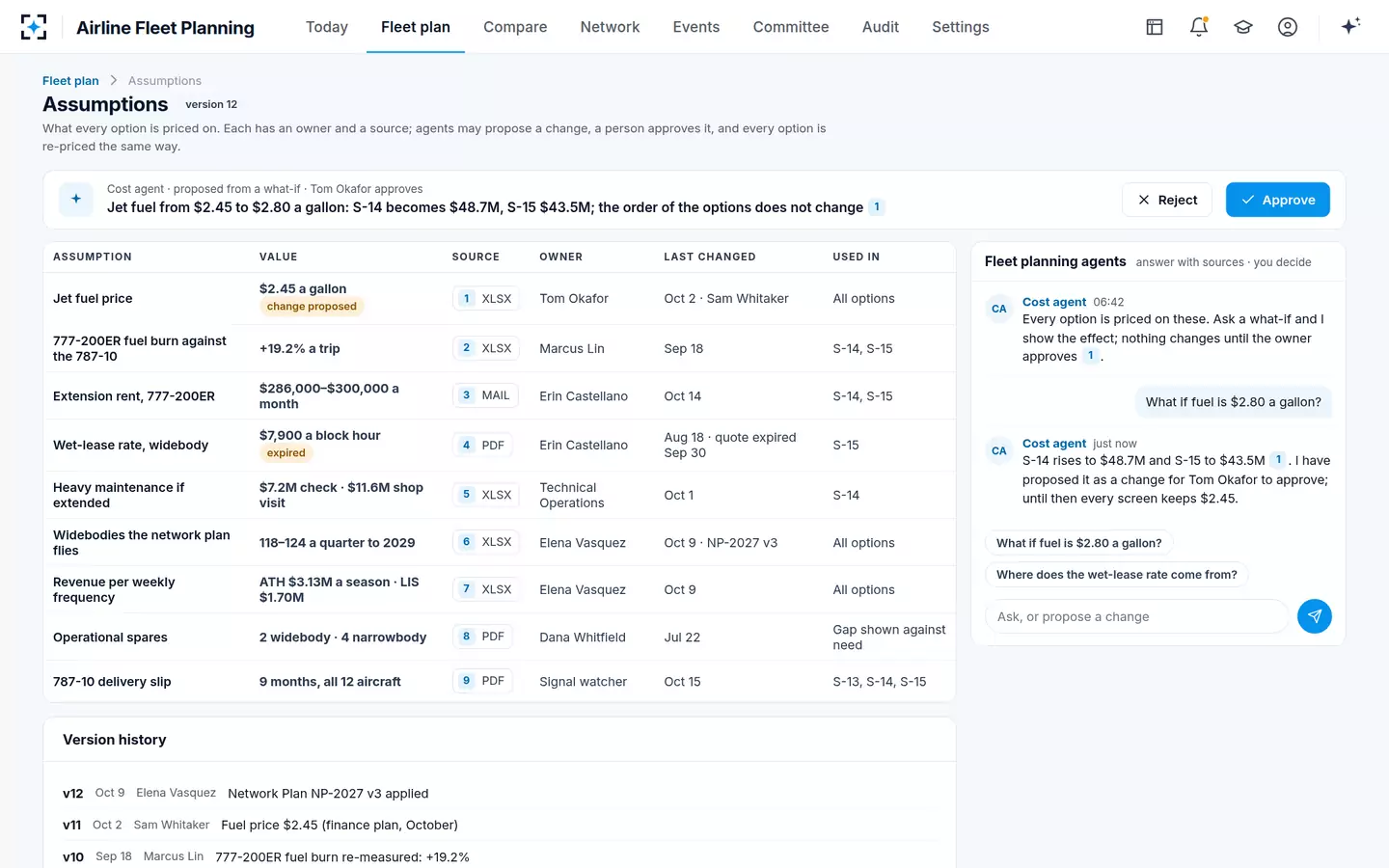Screen dimensions: 1389x868
Task: Click the "expired" badge on wet-lease rate
Action: coord(286,453)
